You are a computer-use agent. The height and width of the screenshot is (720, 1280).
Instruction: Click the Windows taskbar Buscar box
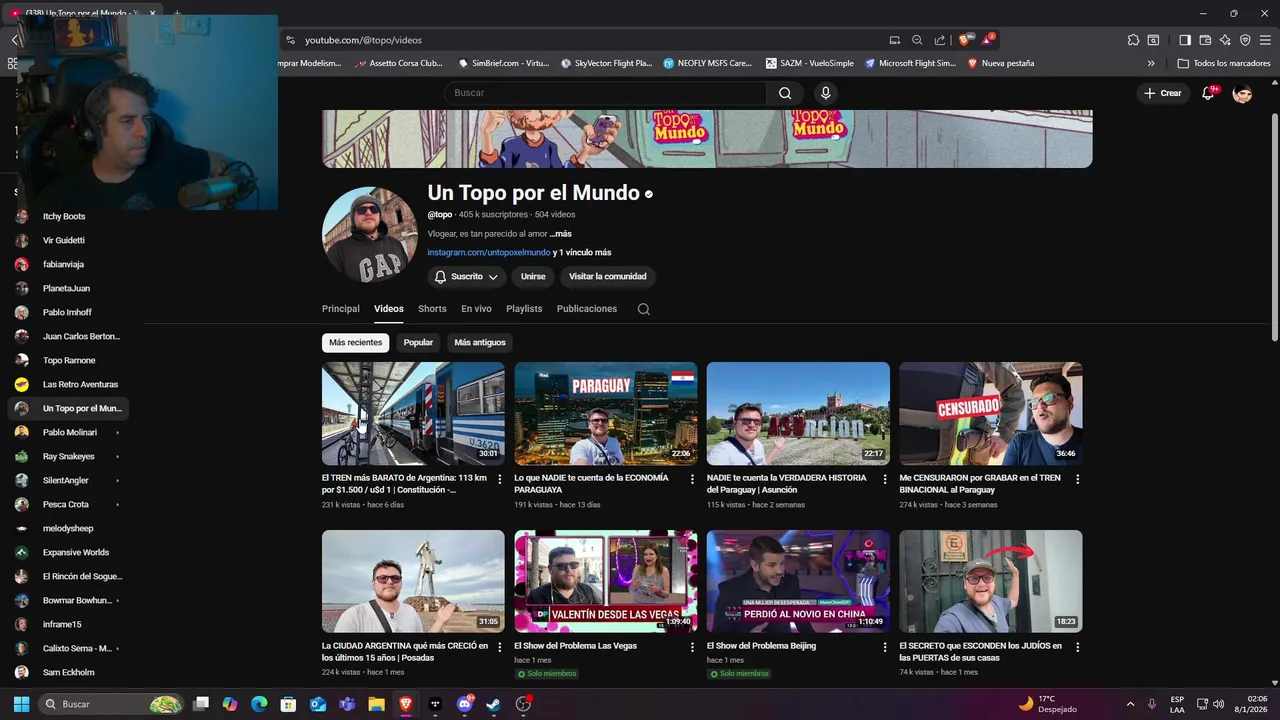click(x=110, y=704)
